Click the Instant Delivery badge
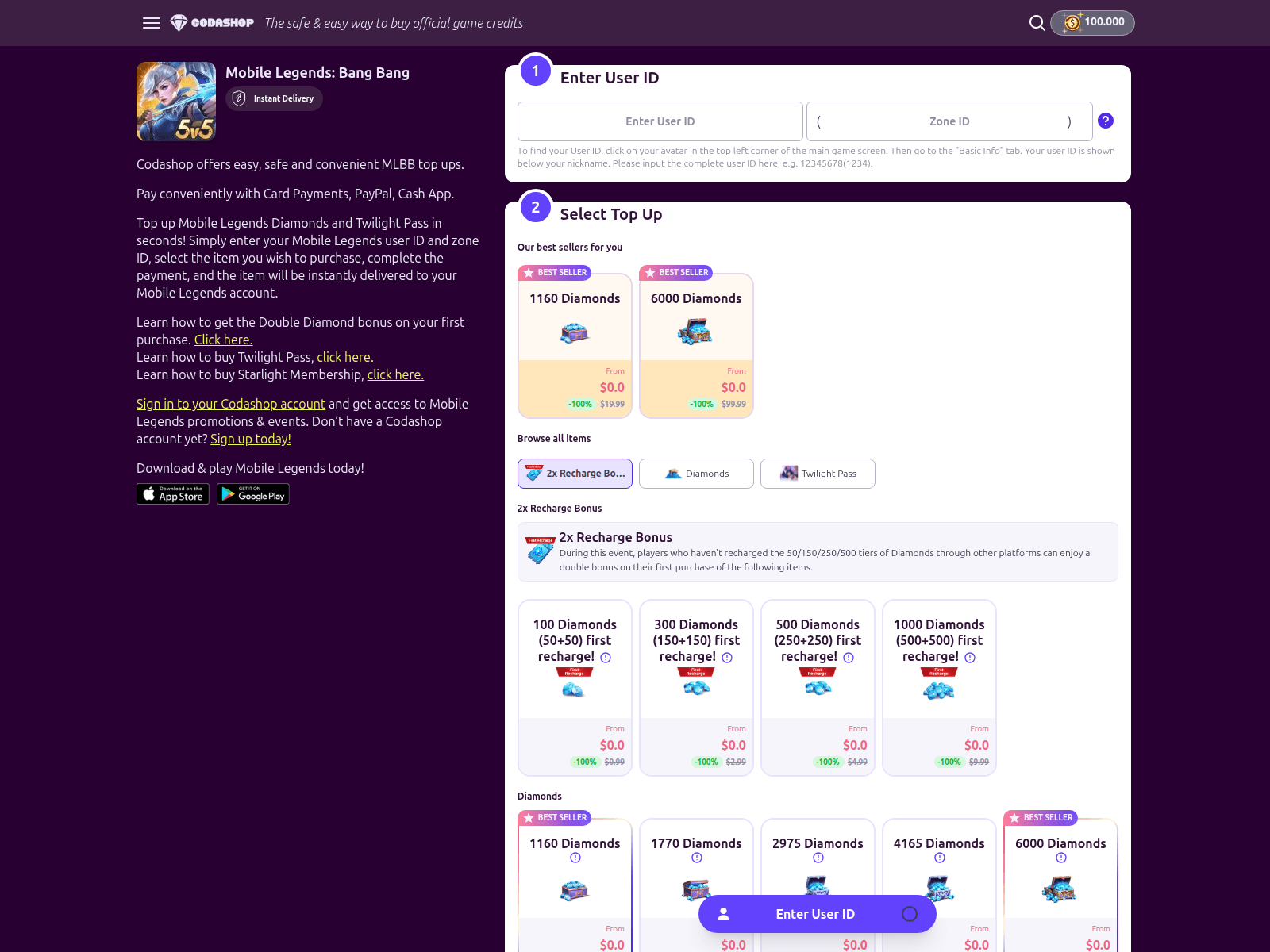 coord(274,98)
